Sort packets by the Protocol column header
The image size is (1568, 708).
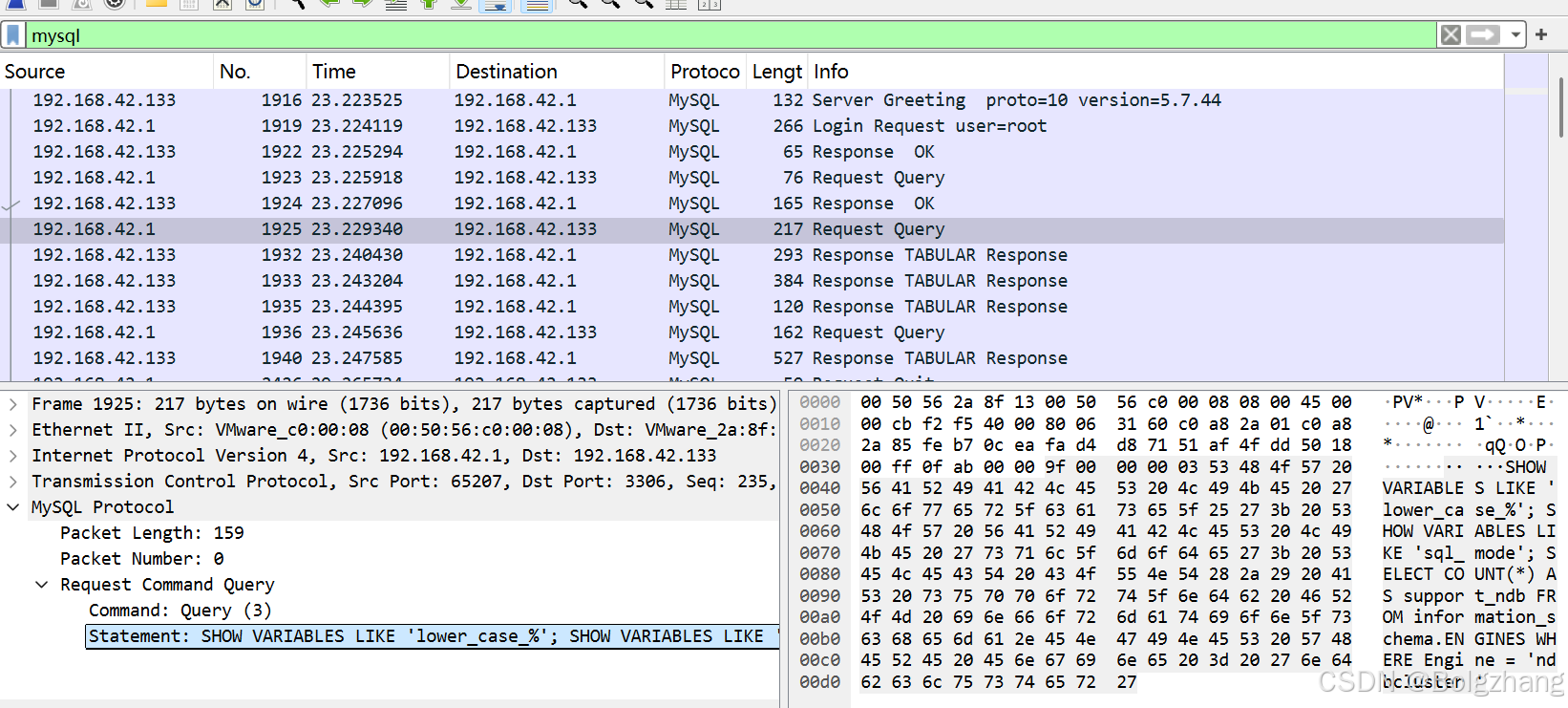click(x=705, y=72)
